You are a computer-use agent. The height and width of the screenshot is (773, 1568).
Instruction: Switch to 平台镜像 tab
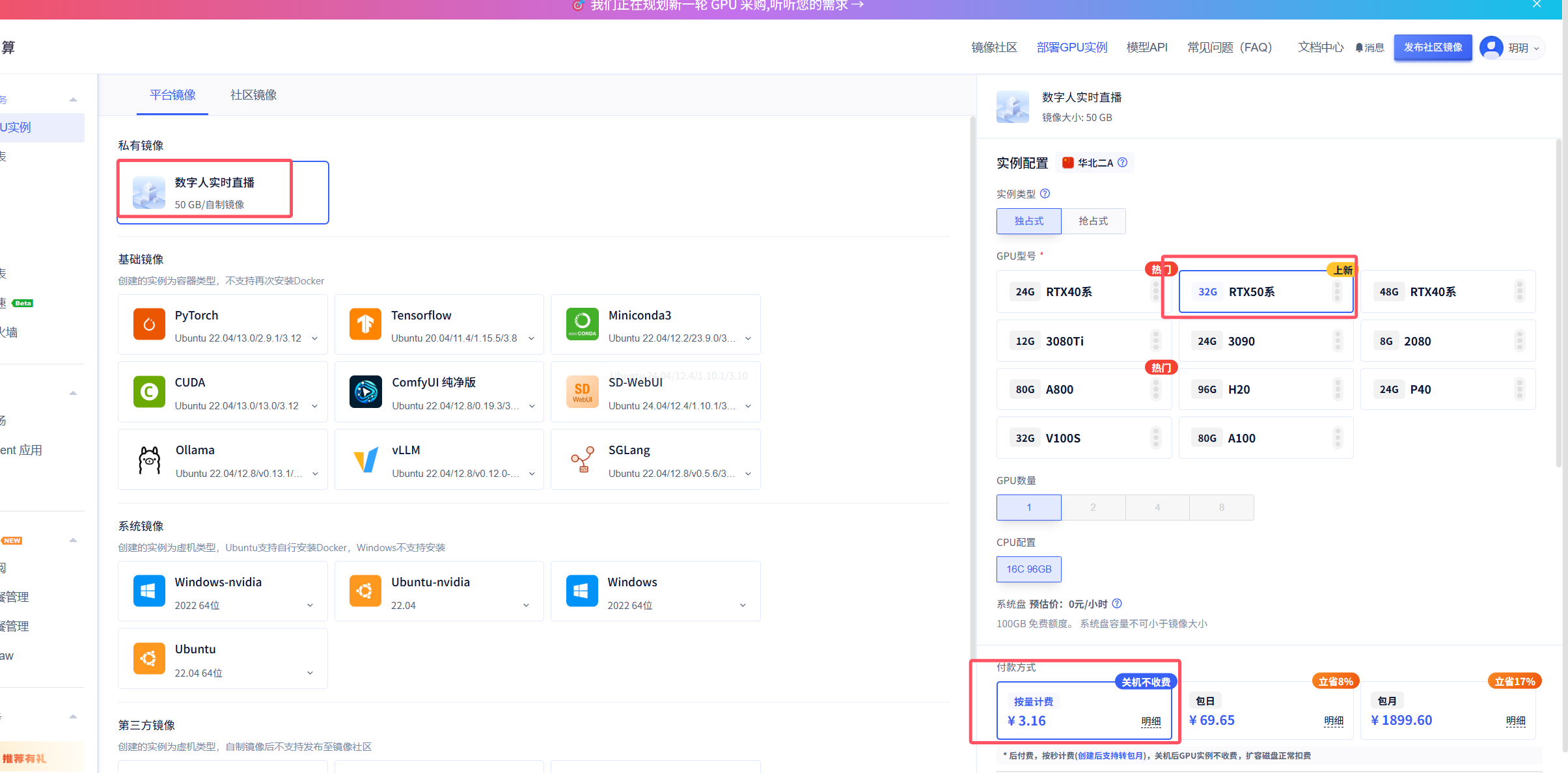(172, 95)
